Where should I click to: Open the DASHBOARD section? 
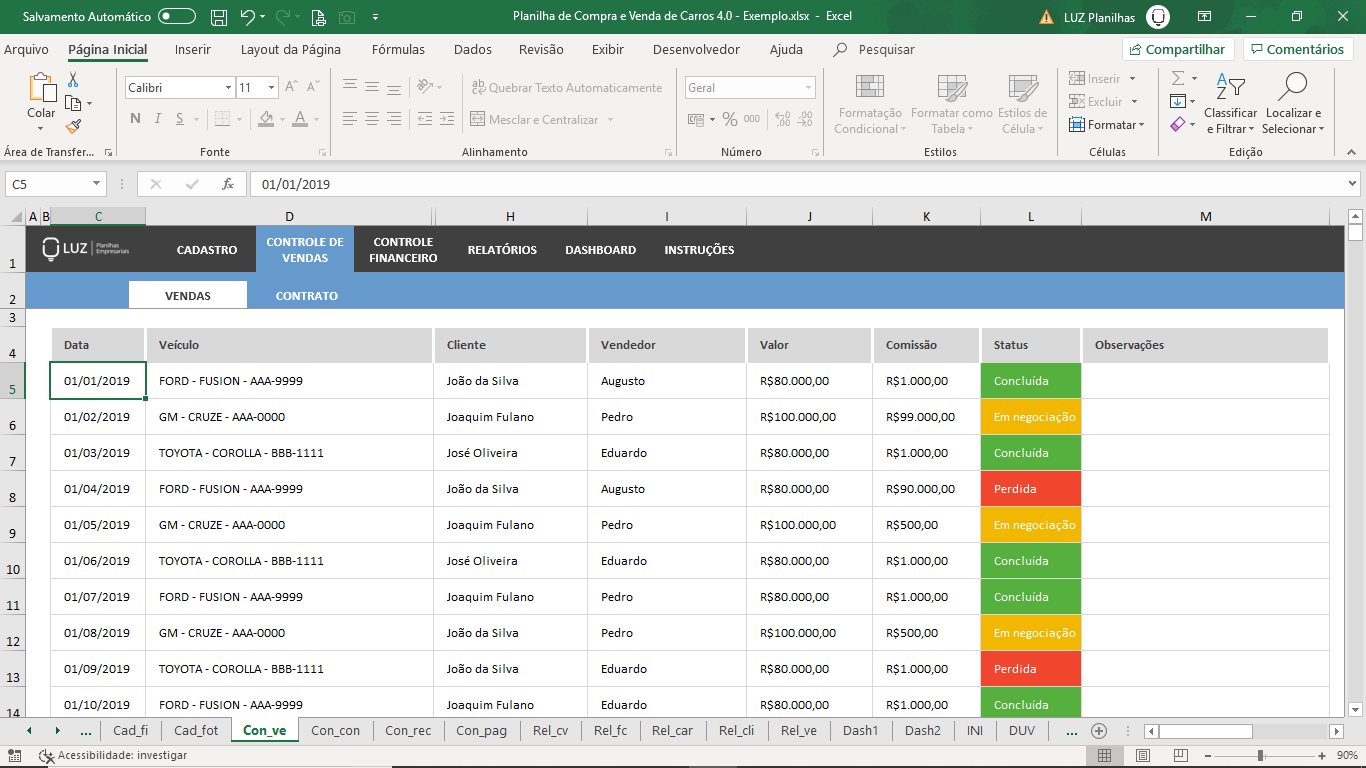tap(600, 250)
